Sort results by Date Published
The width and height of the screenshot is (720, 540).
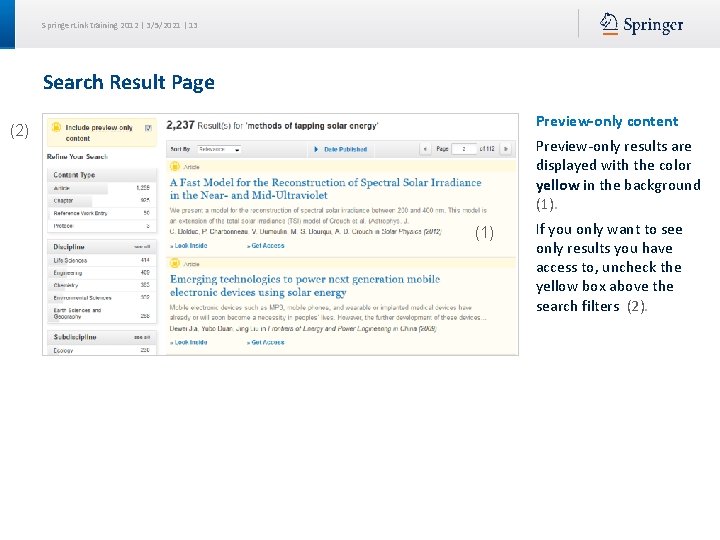(x=345, y=149)
